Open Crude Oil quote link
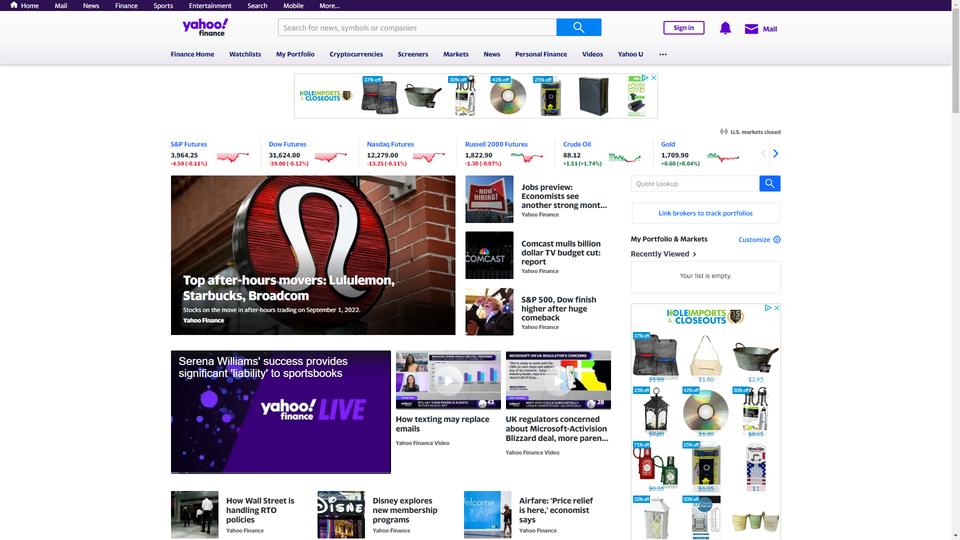This screenshot has height=540, width=960. pos(577,144)
